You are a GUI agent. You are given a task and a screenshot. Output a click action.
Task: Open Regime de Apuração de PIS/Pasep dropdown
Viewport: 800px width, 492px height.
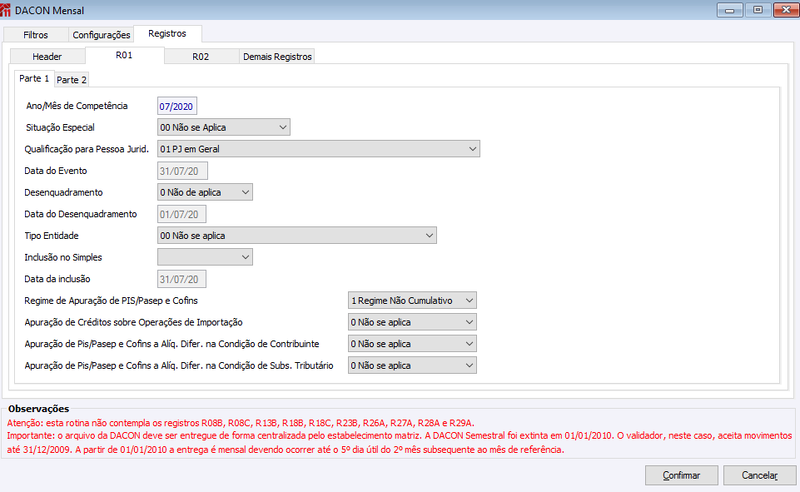pyautogui.click(x=412, y=301)
